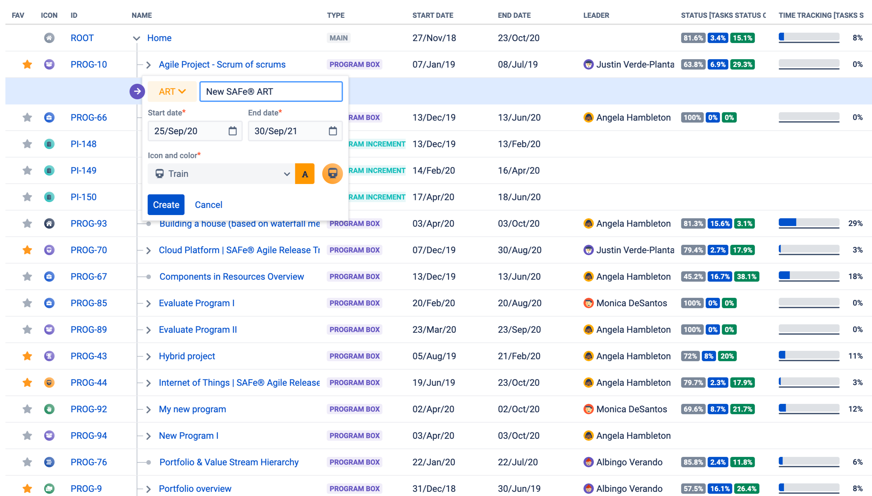Click the Name column header

[142, 16]
